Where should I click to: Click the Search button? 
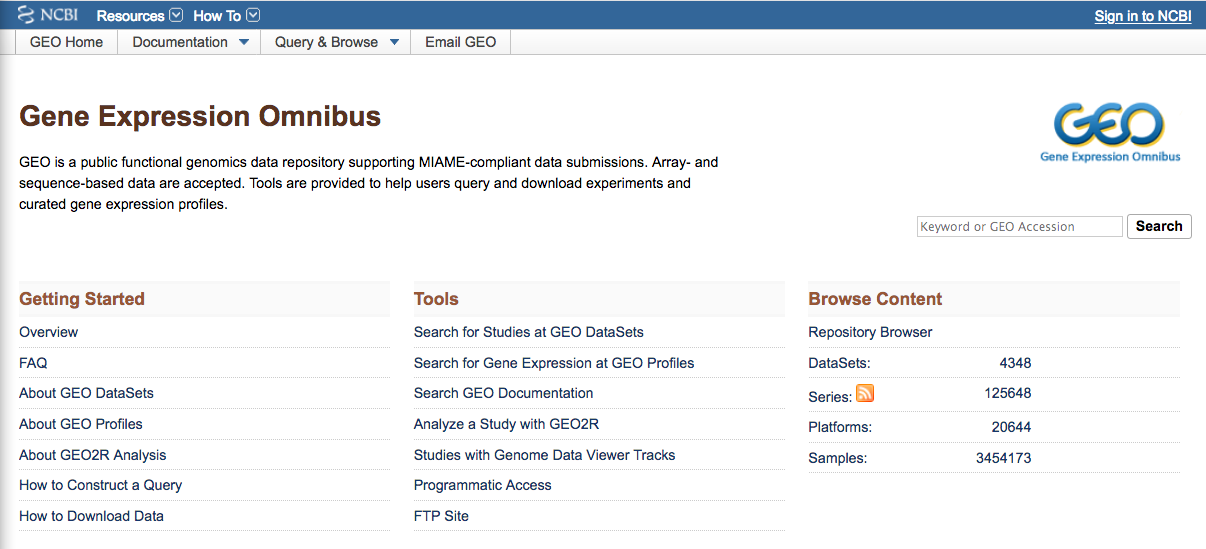1159,226
